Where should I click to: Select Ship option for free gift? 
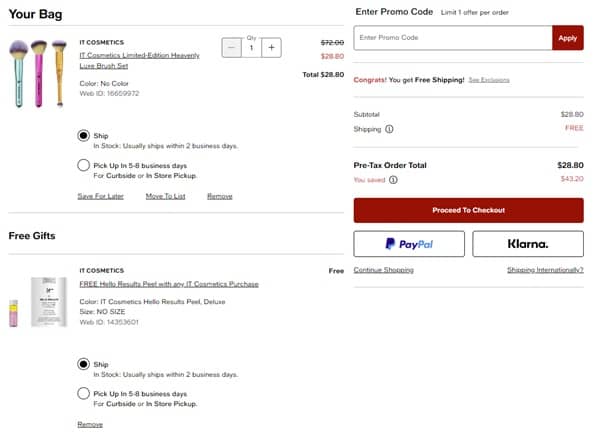point(84,364)
